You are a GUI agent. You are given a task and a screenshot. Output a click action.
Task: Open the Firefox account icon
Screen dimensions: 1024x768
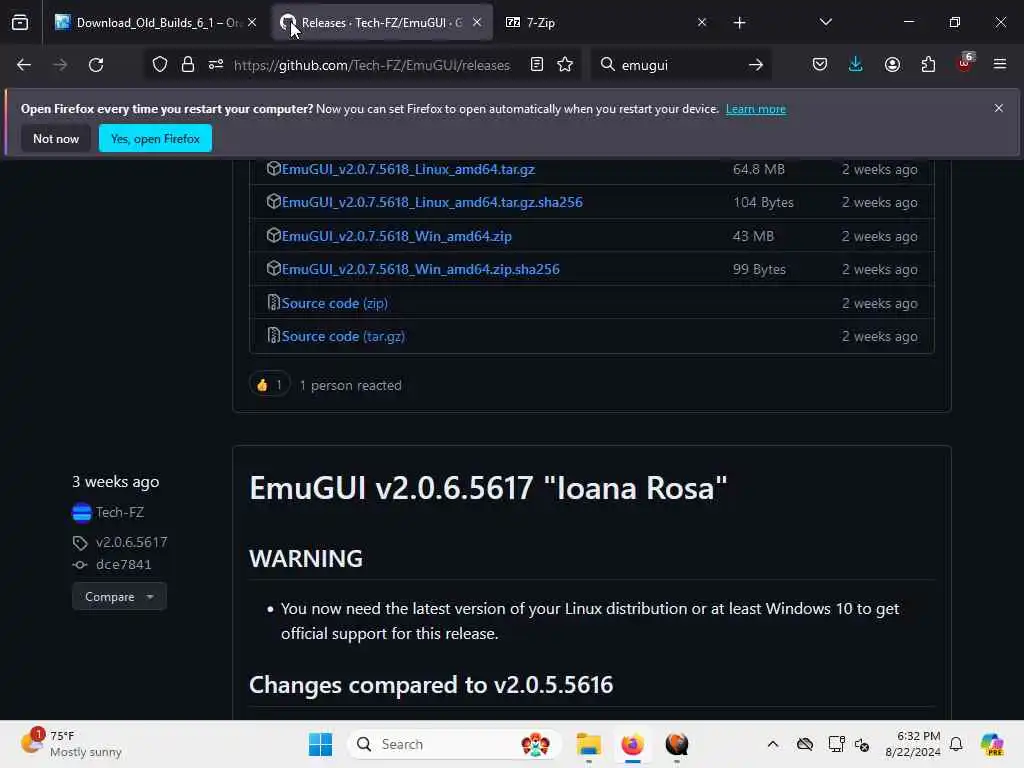(x=892, y=65)
